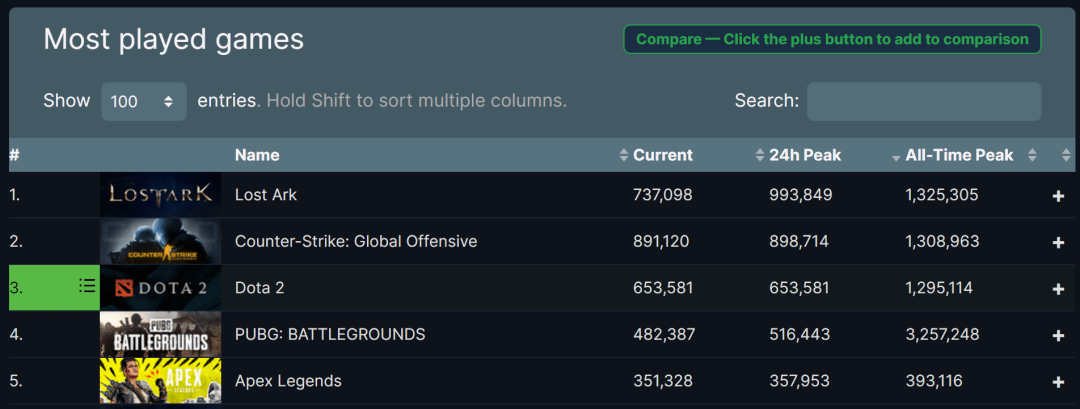Sort table by All-Time Peak column
This screenshot has height=409, width=1080.
pos(958,155)
